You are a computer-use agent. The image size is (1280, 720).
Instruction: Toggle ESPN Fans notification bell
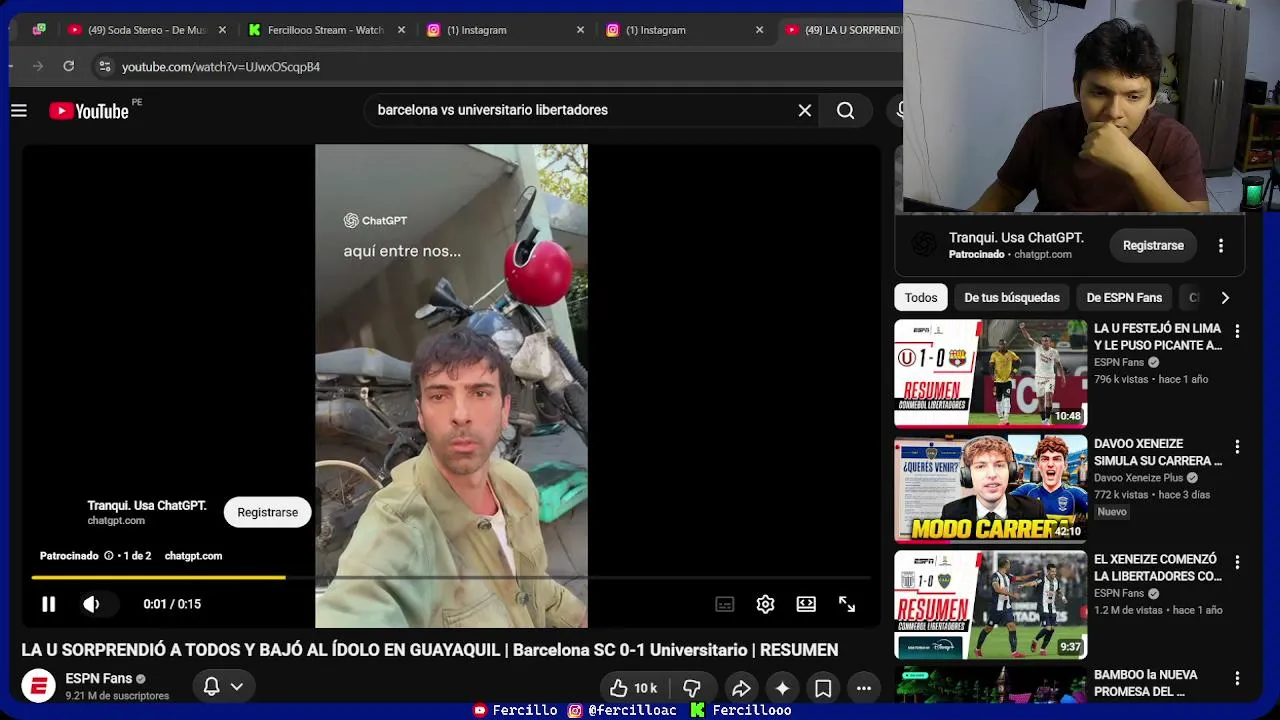[x=212, y=686]
